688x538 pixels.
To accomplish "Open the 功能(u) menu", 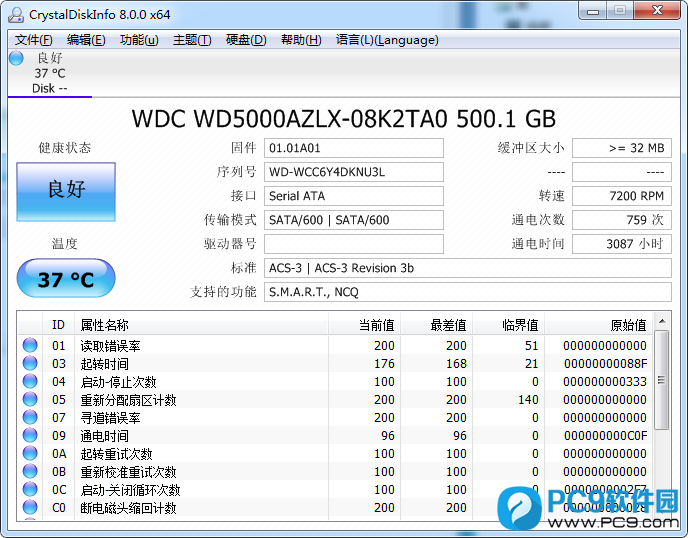I will 139,40.
